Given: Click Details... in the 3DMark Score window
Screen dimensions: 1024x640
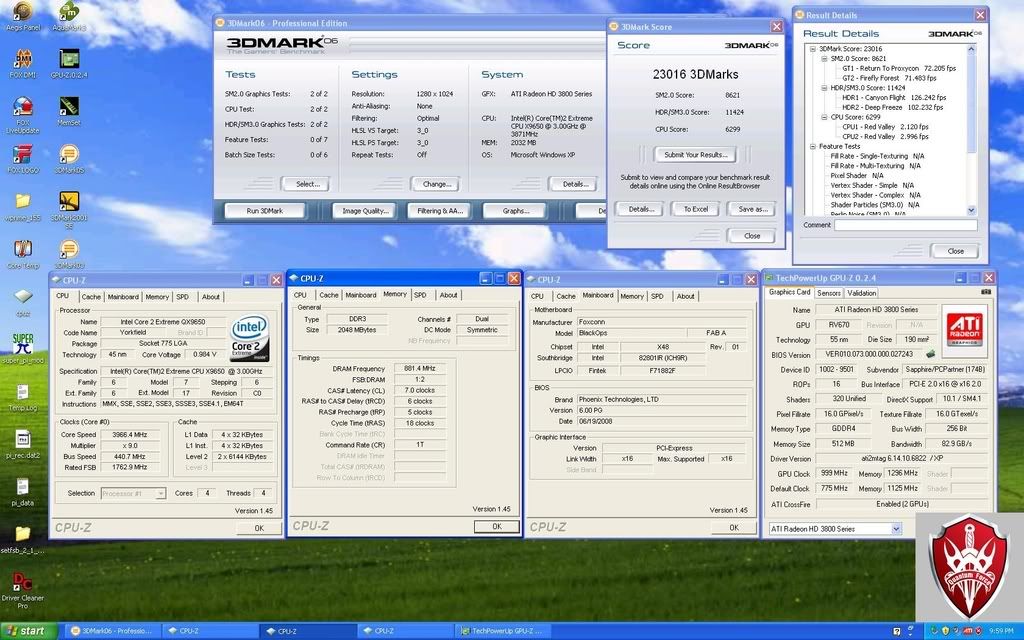Looking at the screenshot, I should pos(639,209).
